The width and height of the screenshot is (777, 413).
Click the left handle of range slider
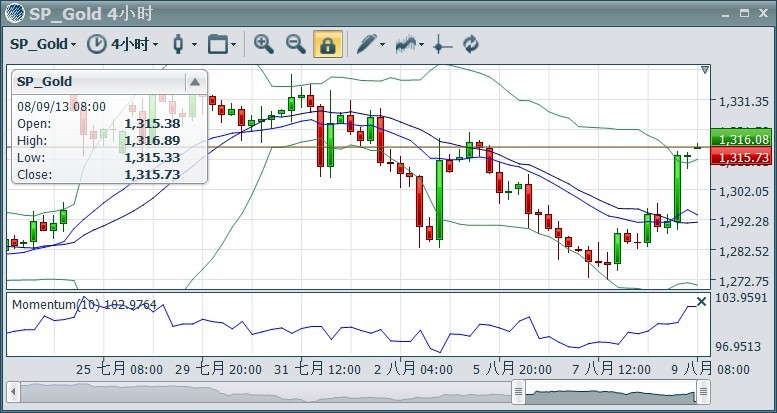click(x=518, y=392)
